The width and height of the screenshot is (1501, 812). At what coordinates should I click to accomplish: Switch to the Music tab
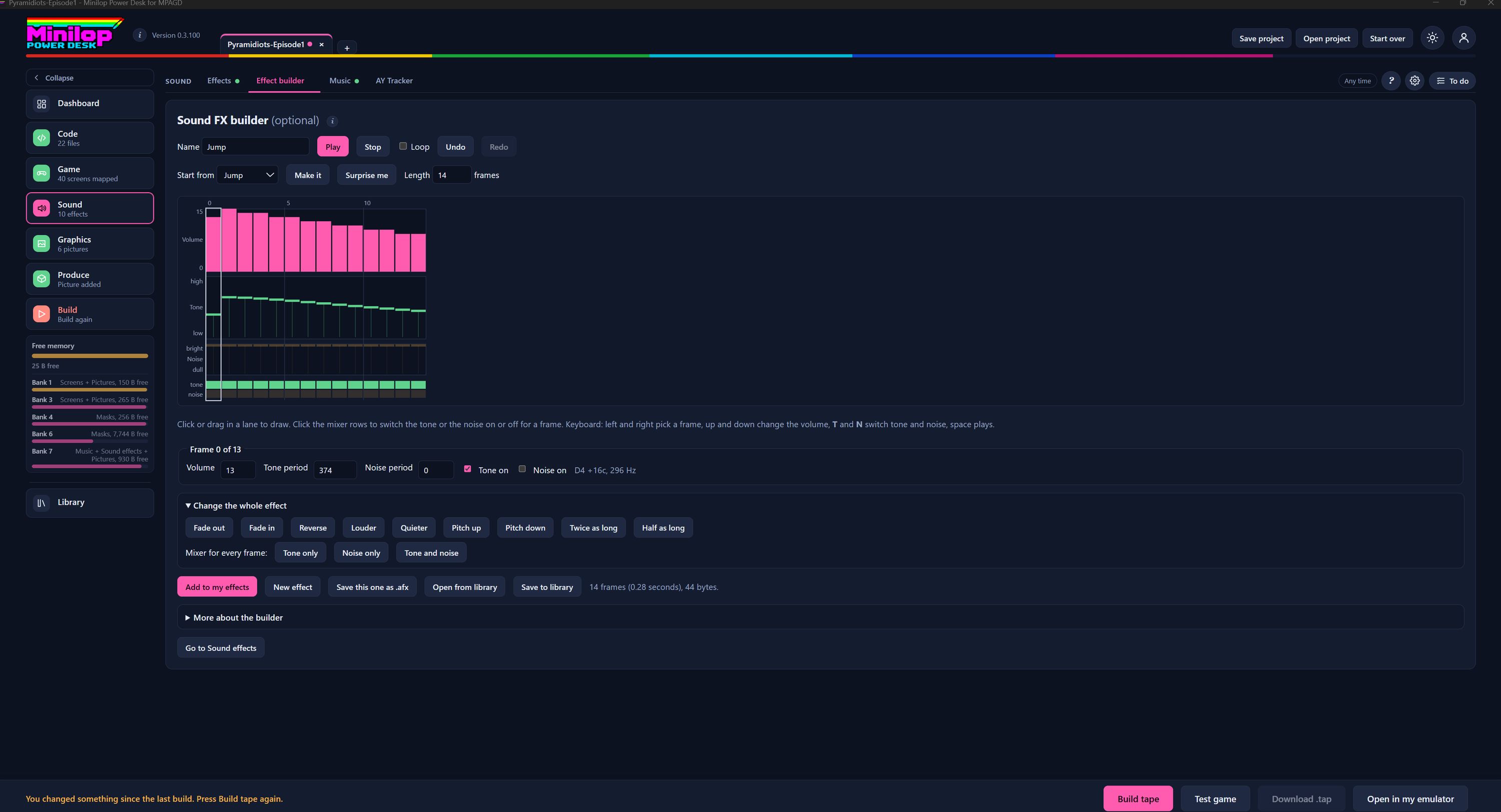point(344,81)
